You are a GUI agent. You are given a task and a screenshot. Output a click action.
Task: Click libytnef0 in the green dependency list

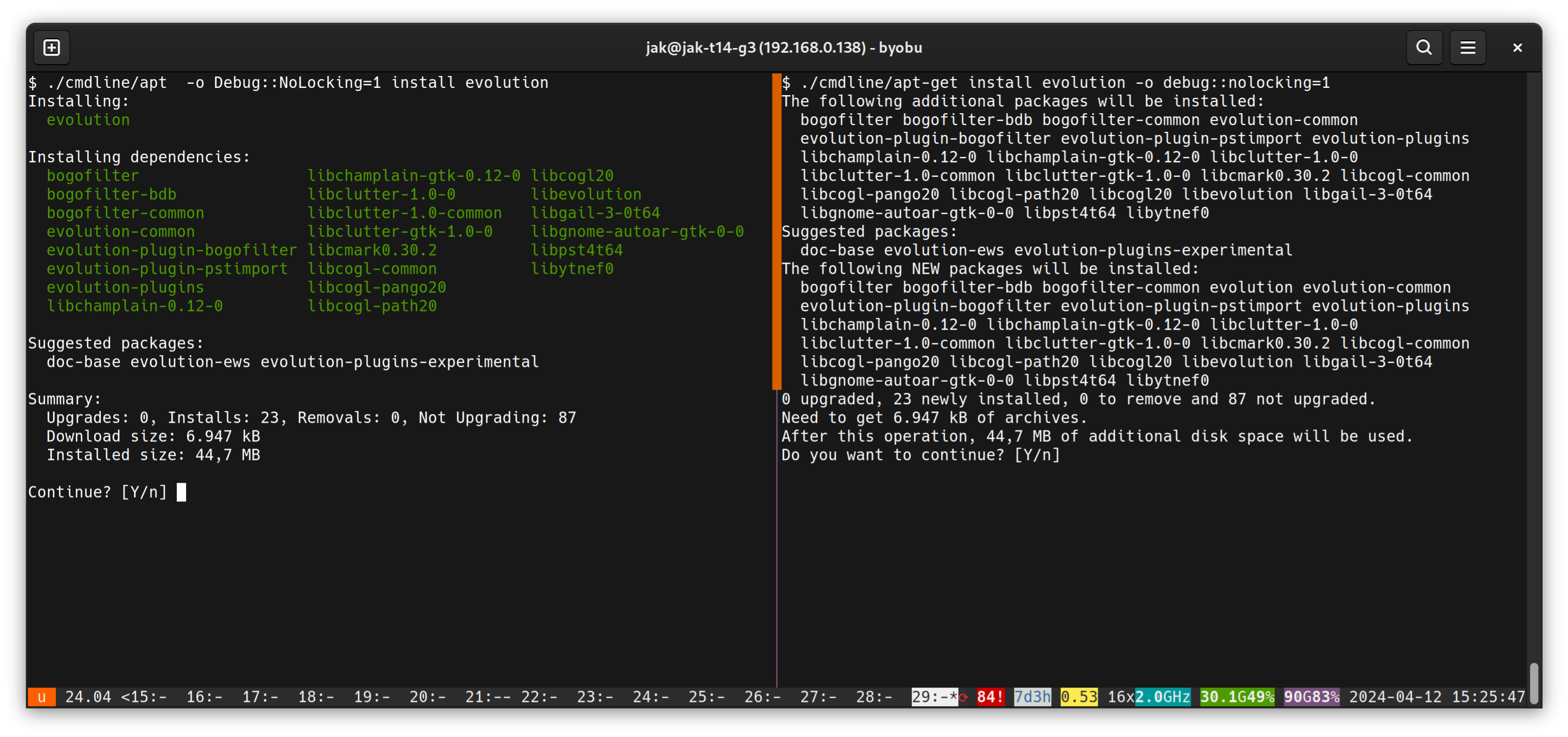pos(572,268)
